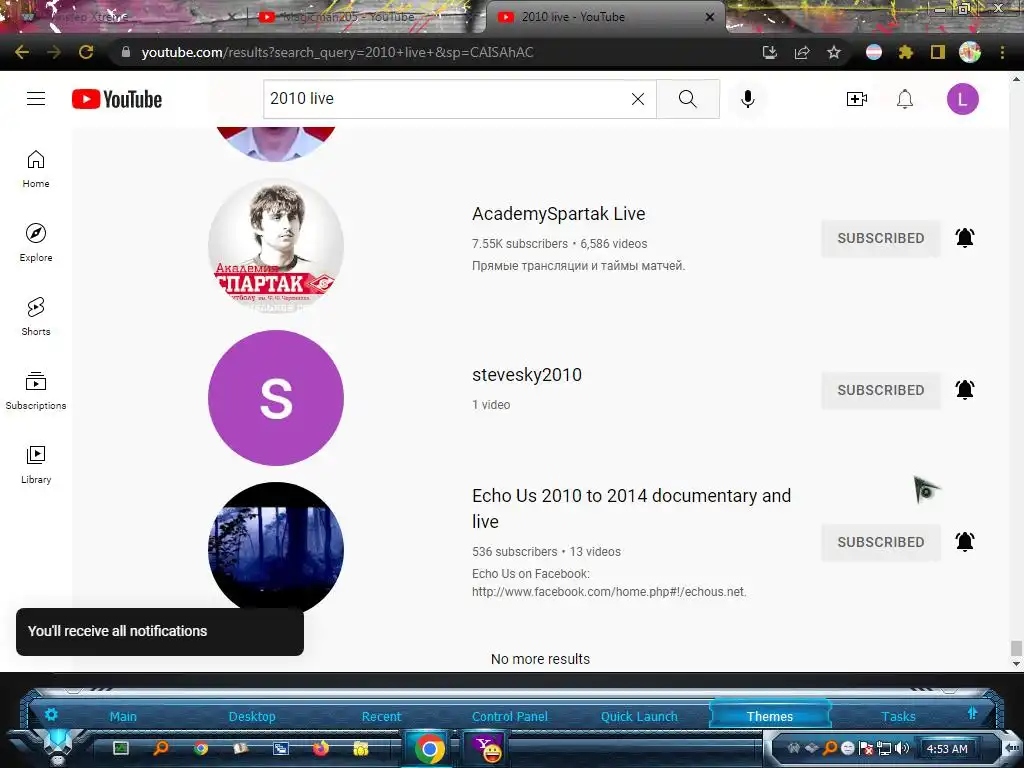Viewport: 1024px width, 768px height.
Task: Open the YouTube hamburger guide menu
Action: tap(36, 99)
